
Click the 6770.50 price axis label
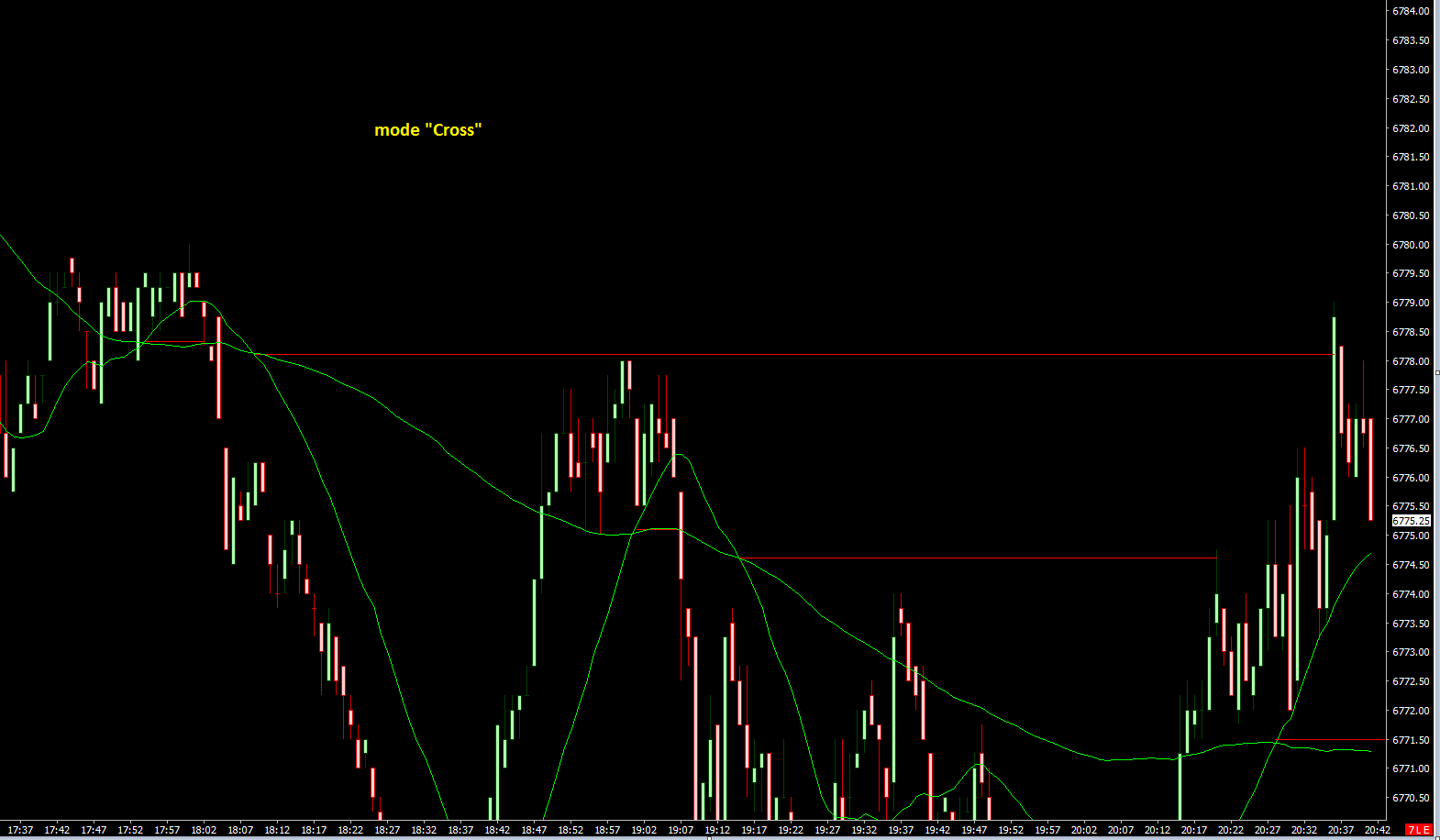pos(1411,798)
